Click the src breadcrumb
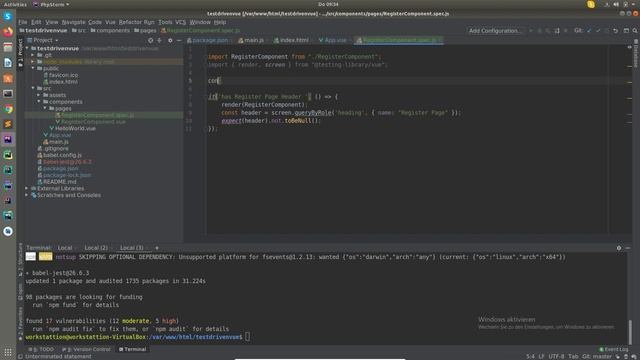This screenshot has width=640, height=360. pos(79,31)
